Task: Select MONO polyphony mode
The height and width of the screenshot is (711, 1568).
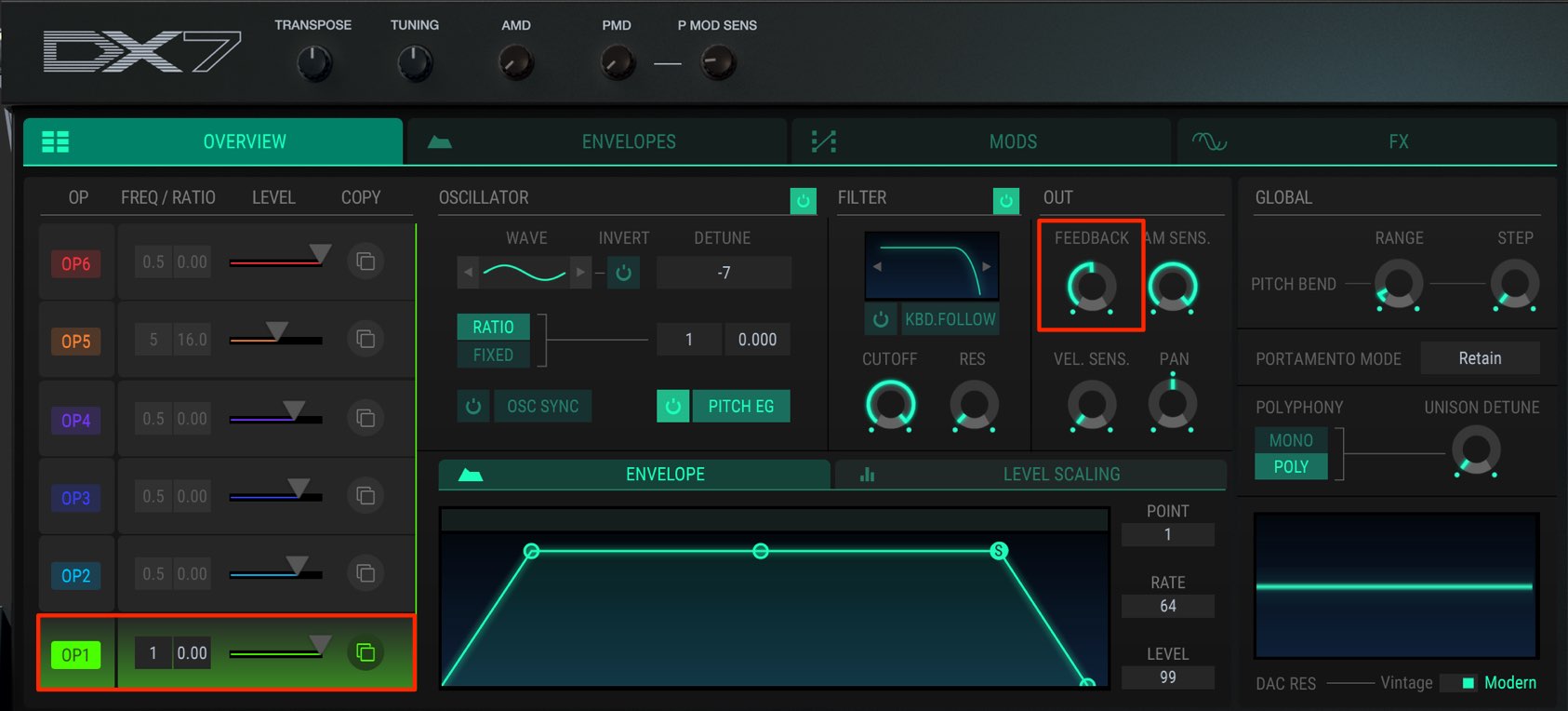Action: (x=1291, y=440)
